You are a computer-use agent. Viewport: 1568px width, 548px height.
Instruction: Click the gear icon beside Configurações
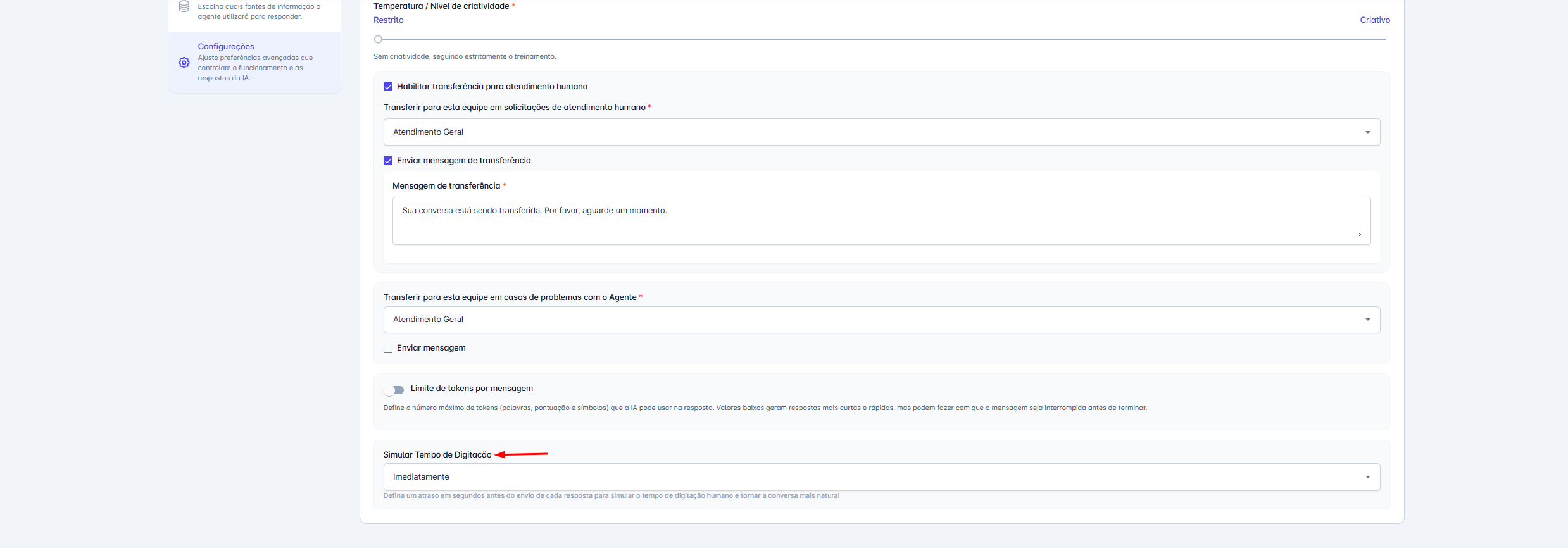point(184,63)
